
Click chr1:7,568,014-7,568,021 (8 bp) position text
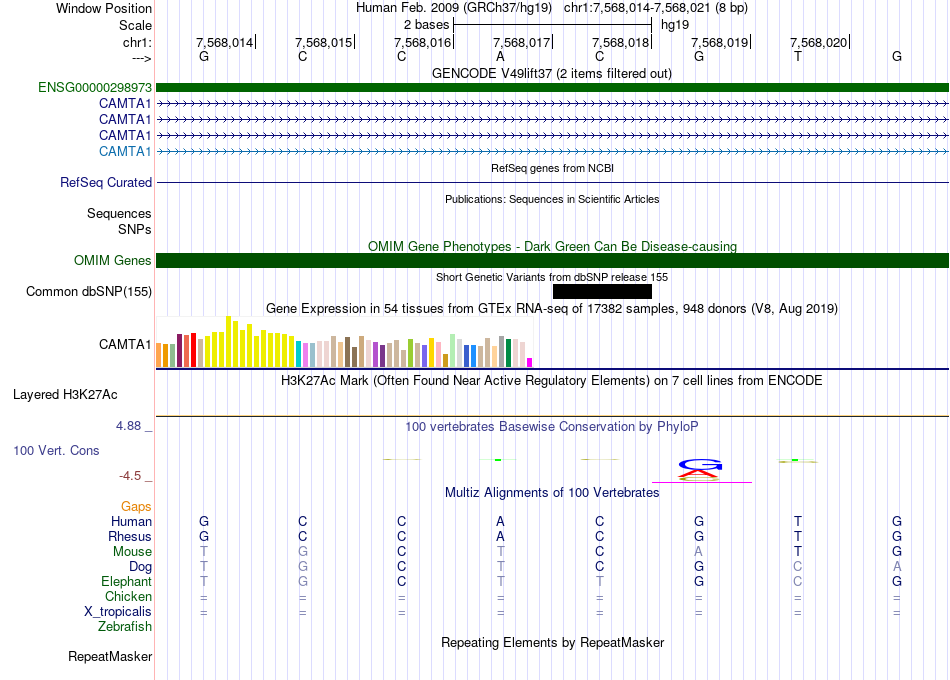click(x=656, y=8)
